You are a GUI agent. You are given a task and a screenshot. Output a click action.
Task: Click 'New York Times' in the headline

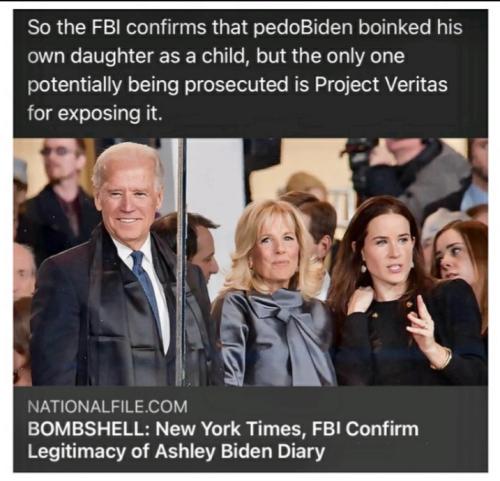pos(228,429)
